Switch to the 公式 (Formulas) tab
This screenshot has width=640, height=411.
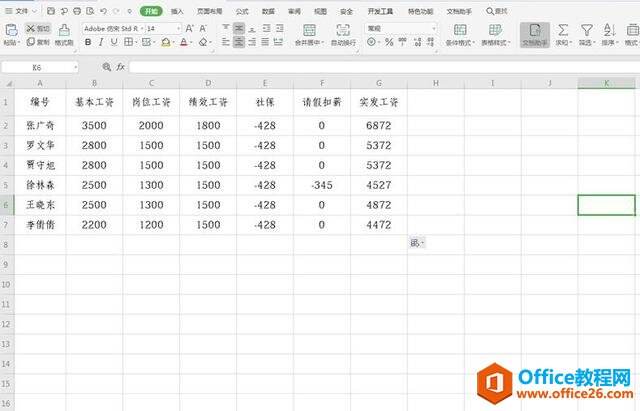point(242,11)
